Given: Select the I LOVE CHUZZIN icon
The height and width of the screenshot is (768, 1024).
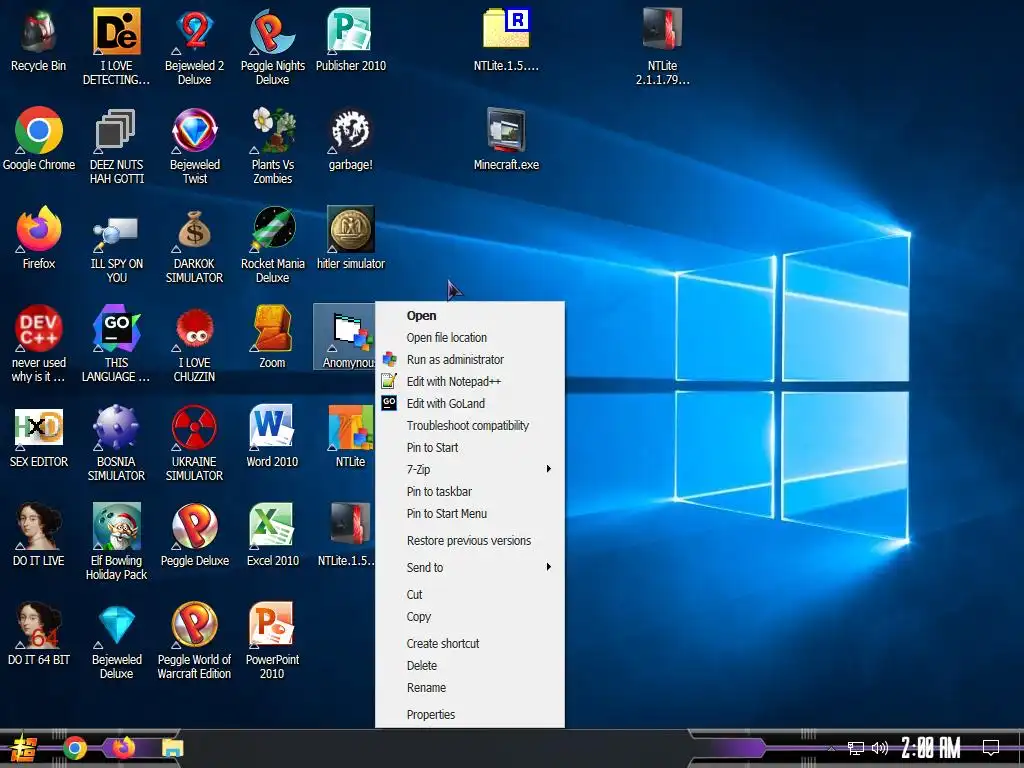Looking at the screenshot, I should click(x=195, y=344).
